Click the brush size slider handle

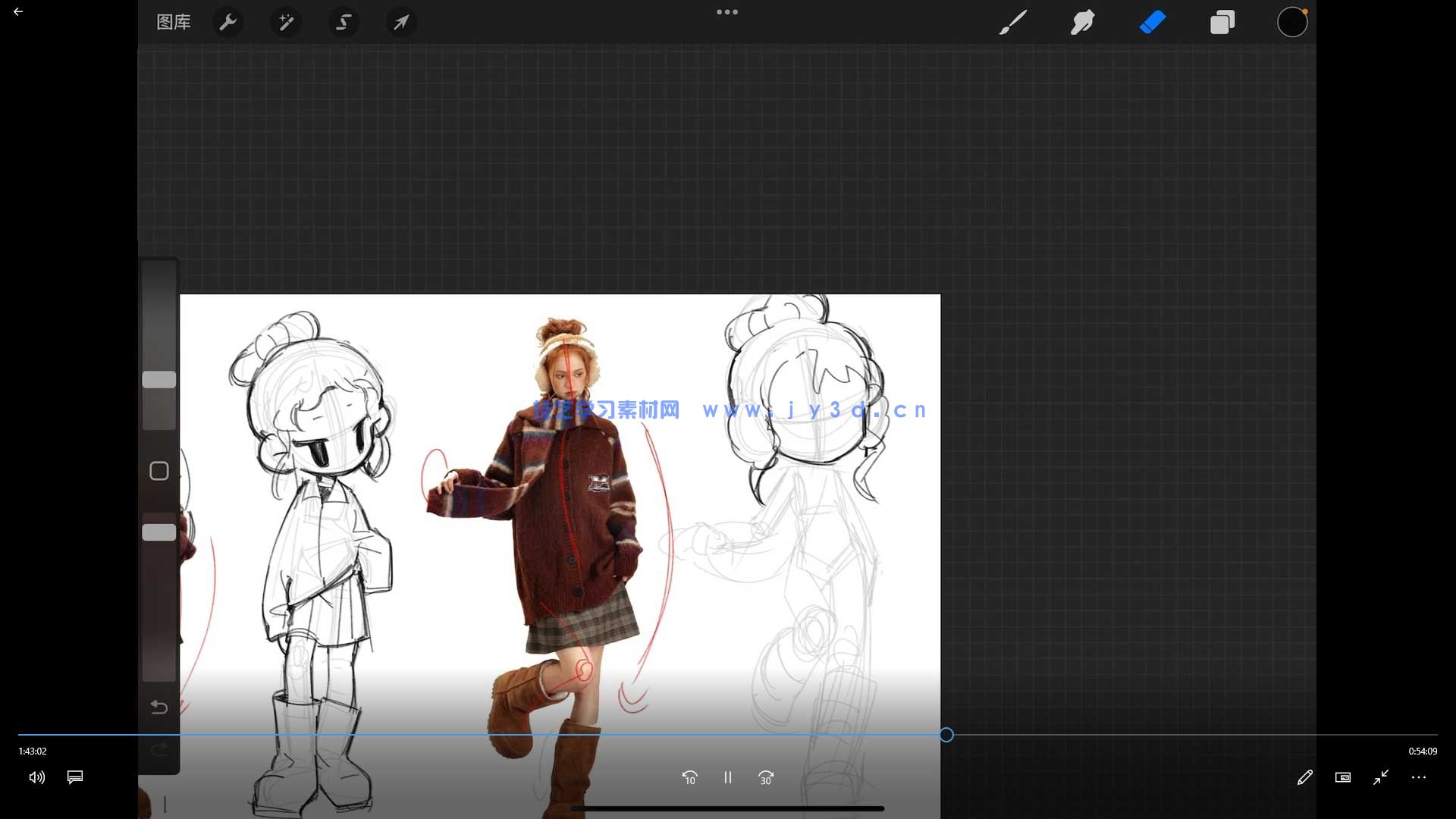click(159, 379)
